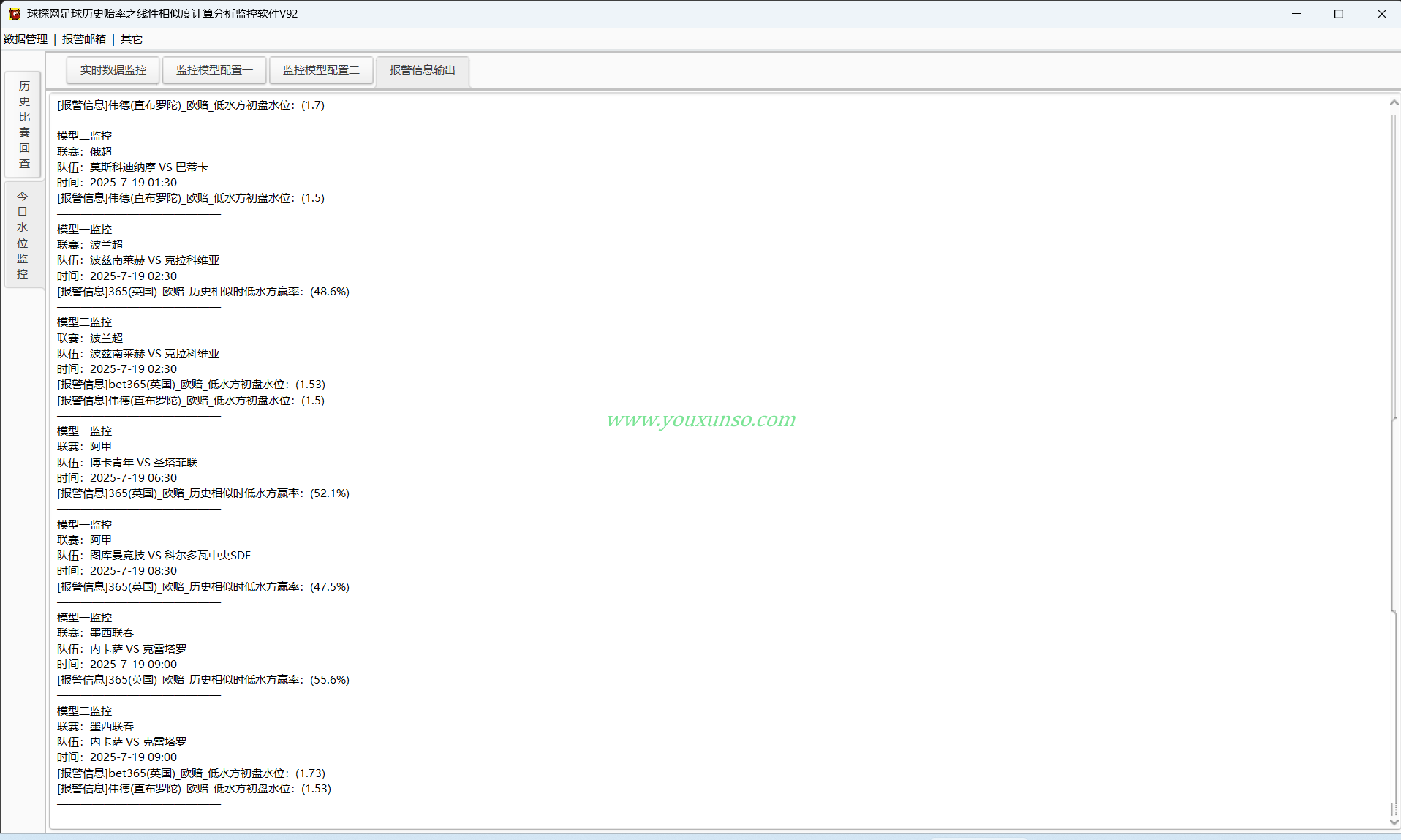Click alarm line with win rate (55.6%)
This screenshot has width=1401, height=840.
(x=203, y=680)
